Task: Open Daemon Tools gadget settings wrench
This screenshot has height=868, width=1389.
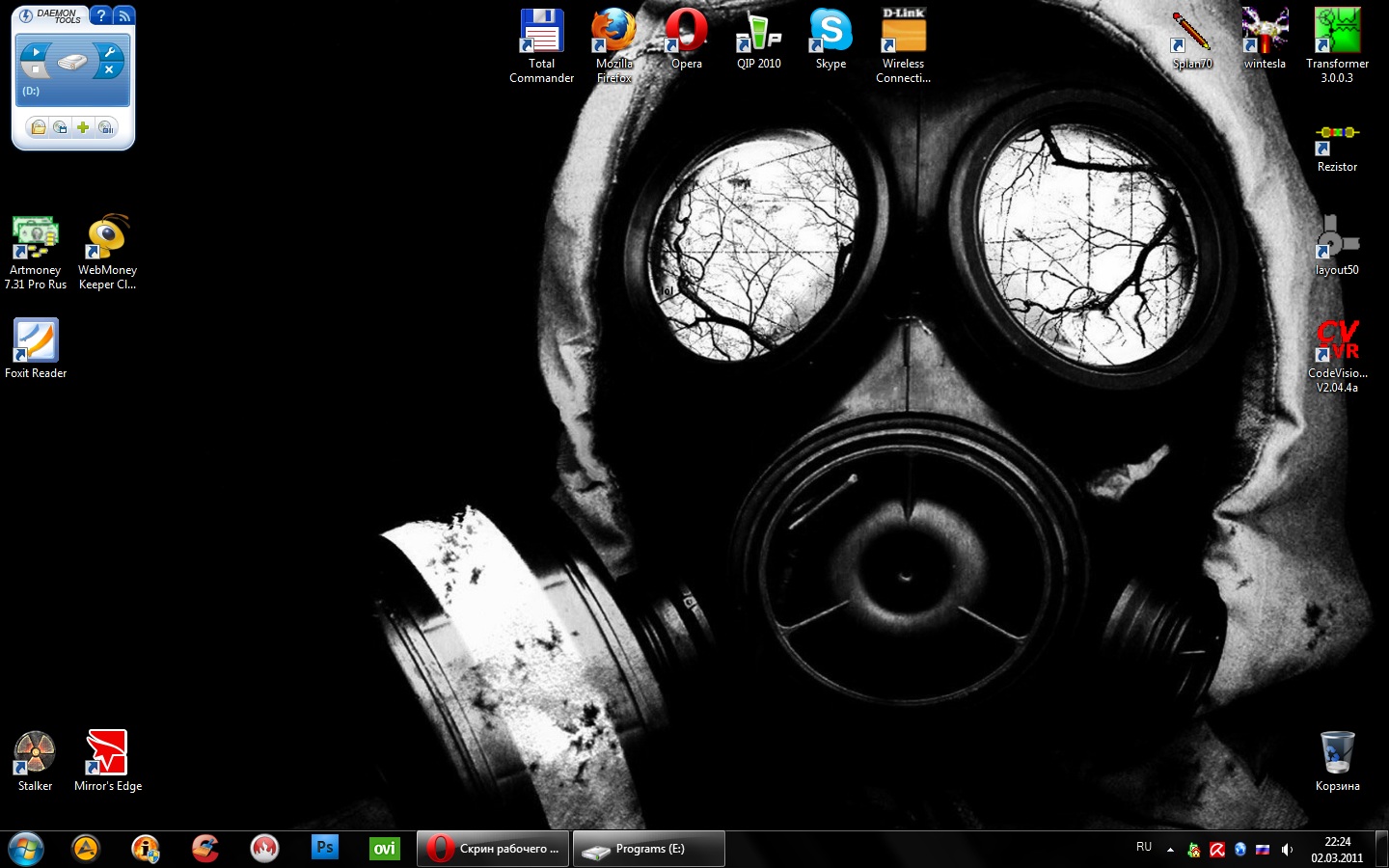Action: pos(109,52)
